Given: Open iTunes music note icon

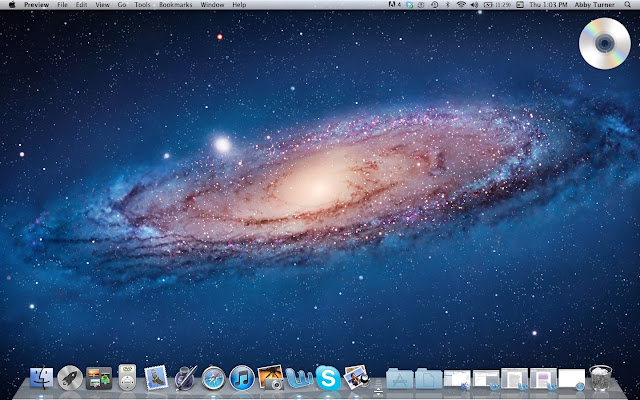Looking at the screenshot, I should [242, 378].
